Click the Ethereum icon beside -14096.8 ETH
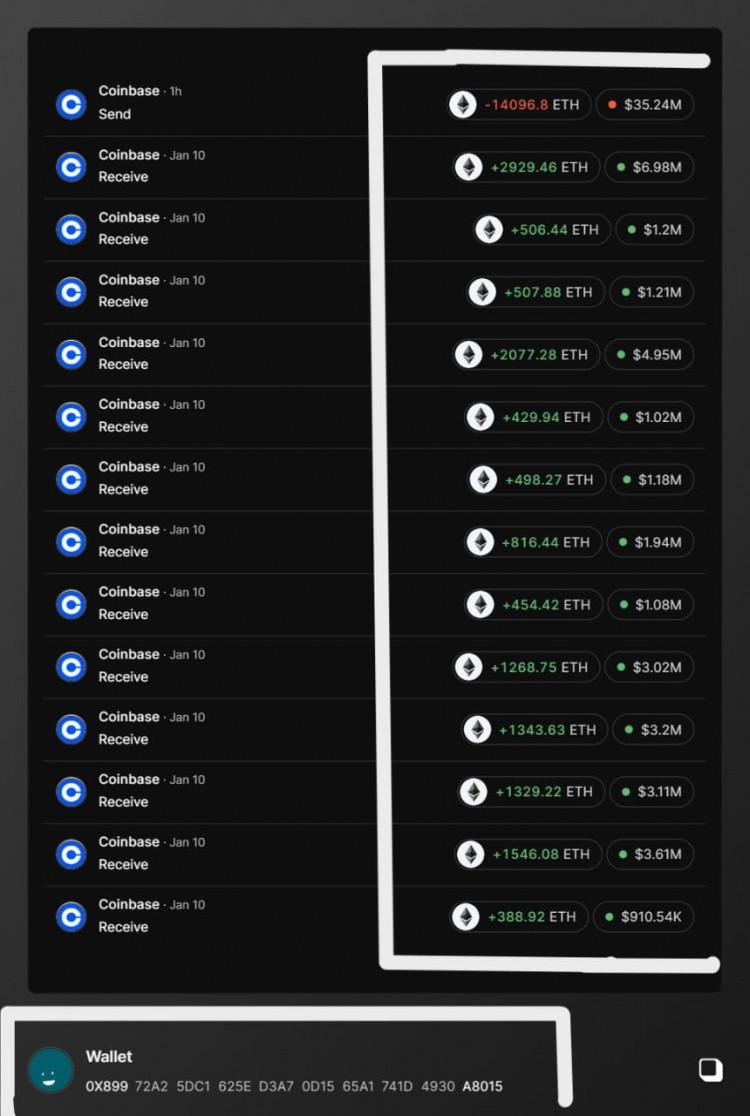The image size is (750, 1116). 462,105
